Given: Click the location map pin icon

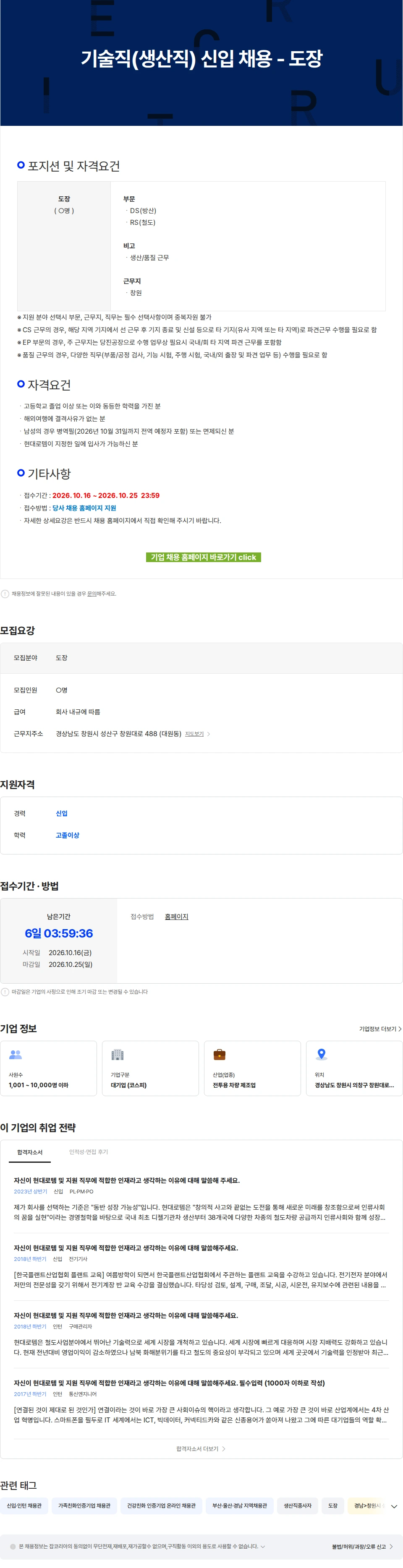Looking at the screenshot, I should (x=322, y=1054).
